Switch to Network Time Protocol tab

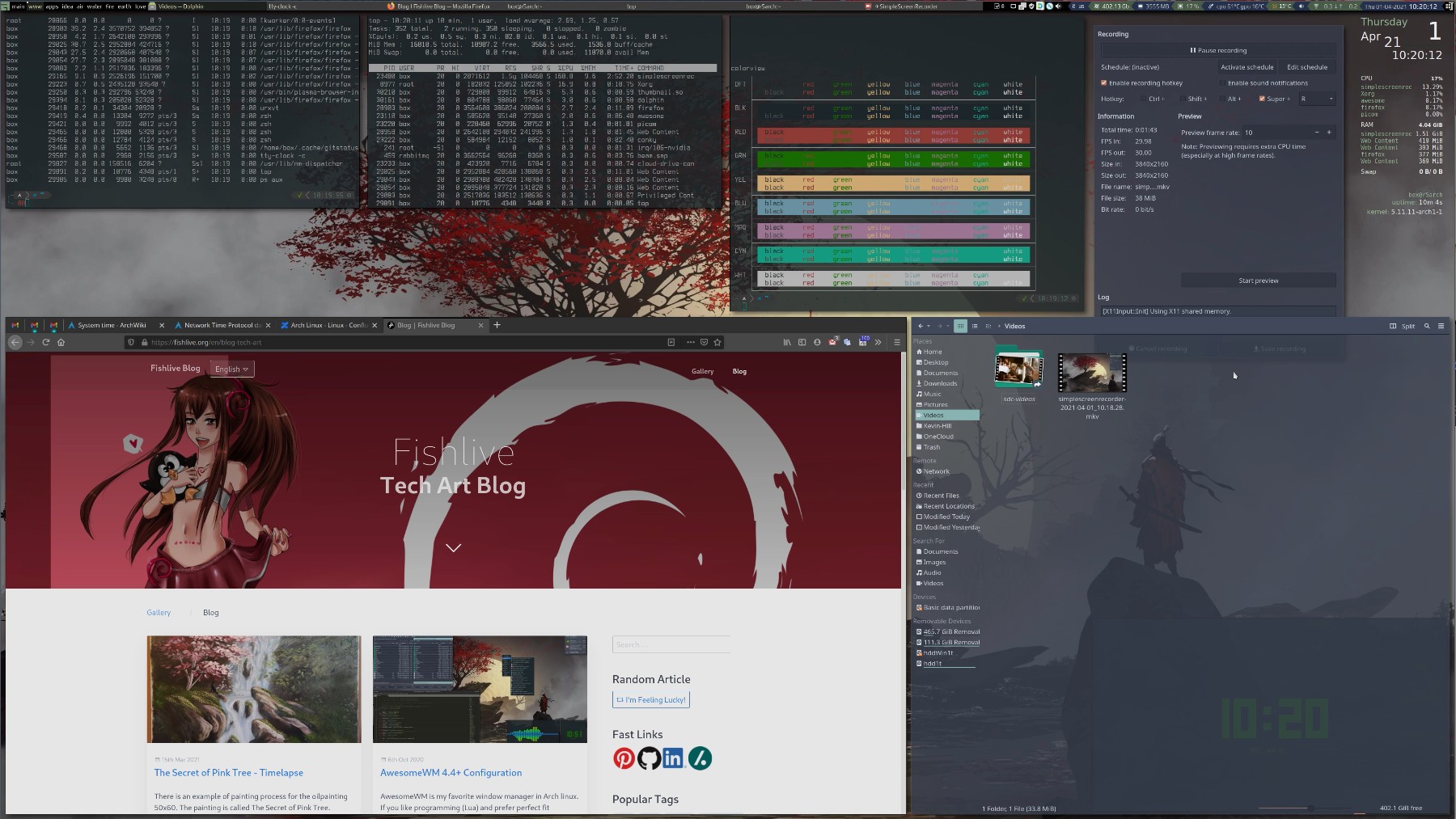coord(222,325)
